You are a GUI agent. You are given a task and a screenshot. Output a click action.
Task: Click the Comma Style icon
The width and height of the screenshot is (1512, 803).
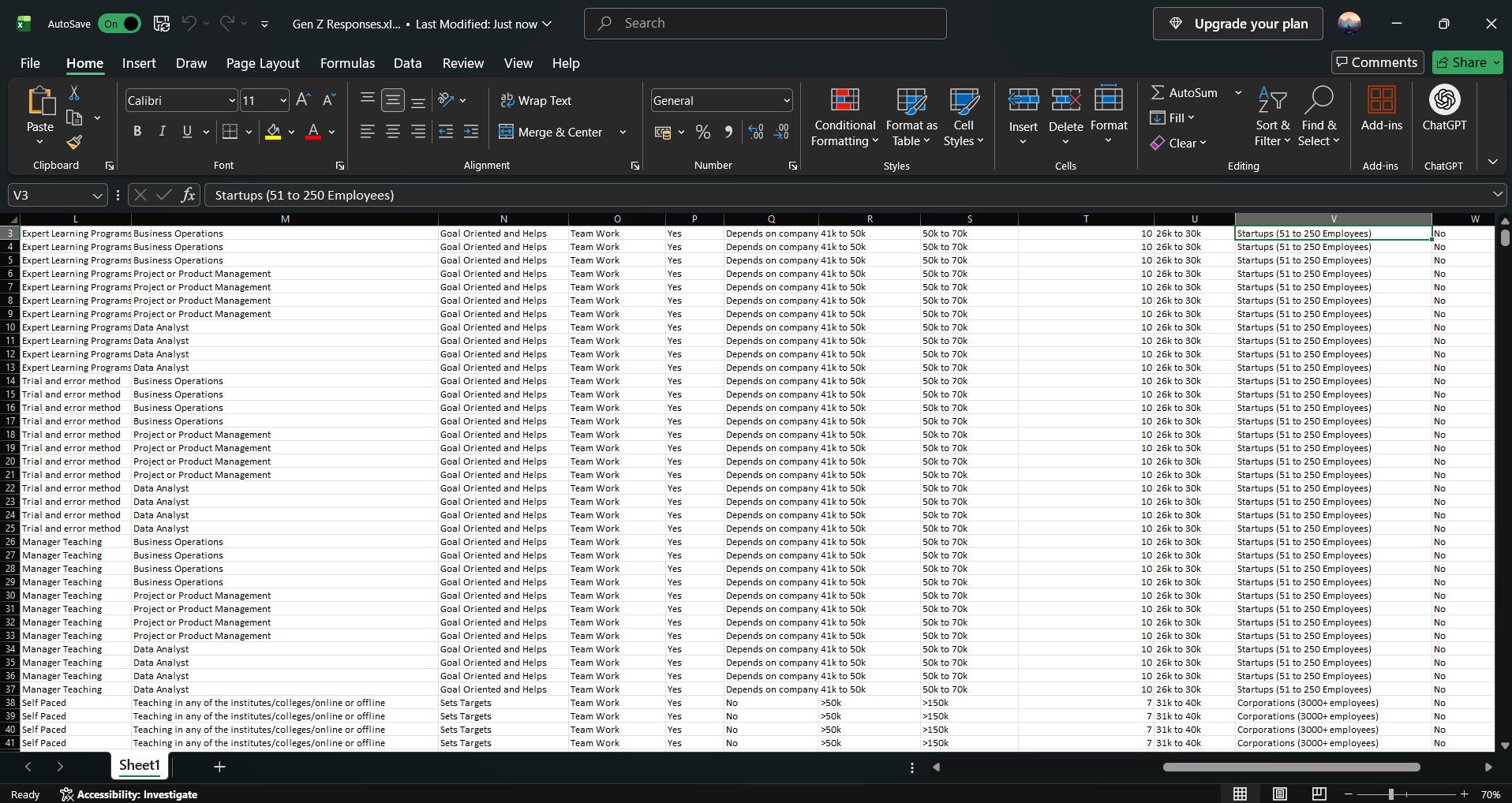pos(728,132)
